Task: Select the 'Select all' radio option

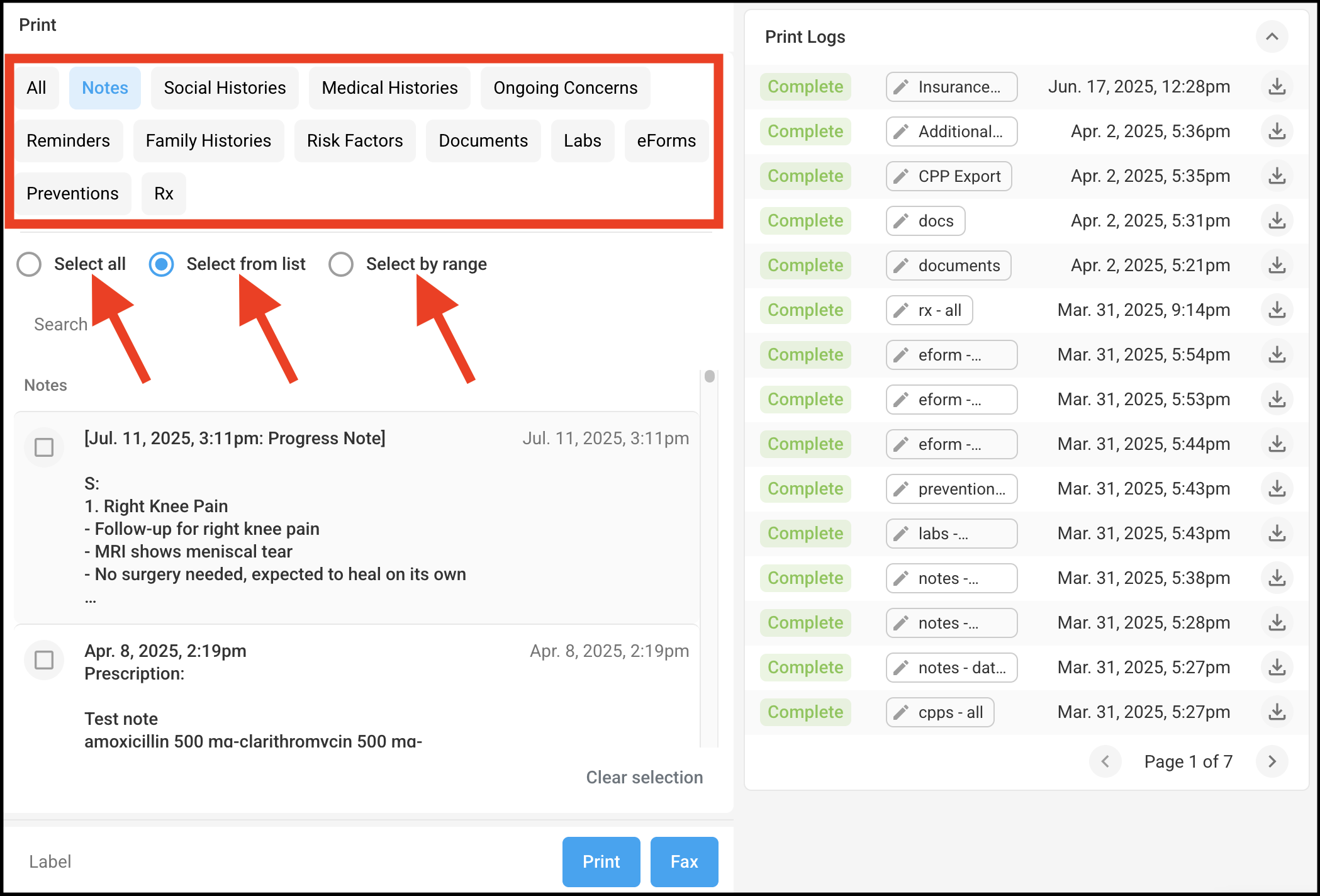Action: pos(30,264)
